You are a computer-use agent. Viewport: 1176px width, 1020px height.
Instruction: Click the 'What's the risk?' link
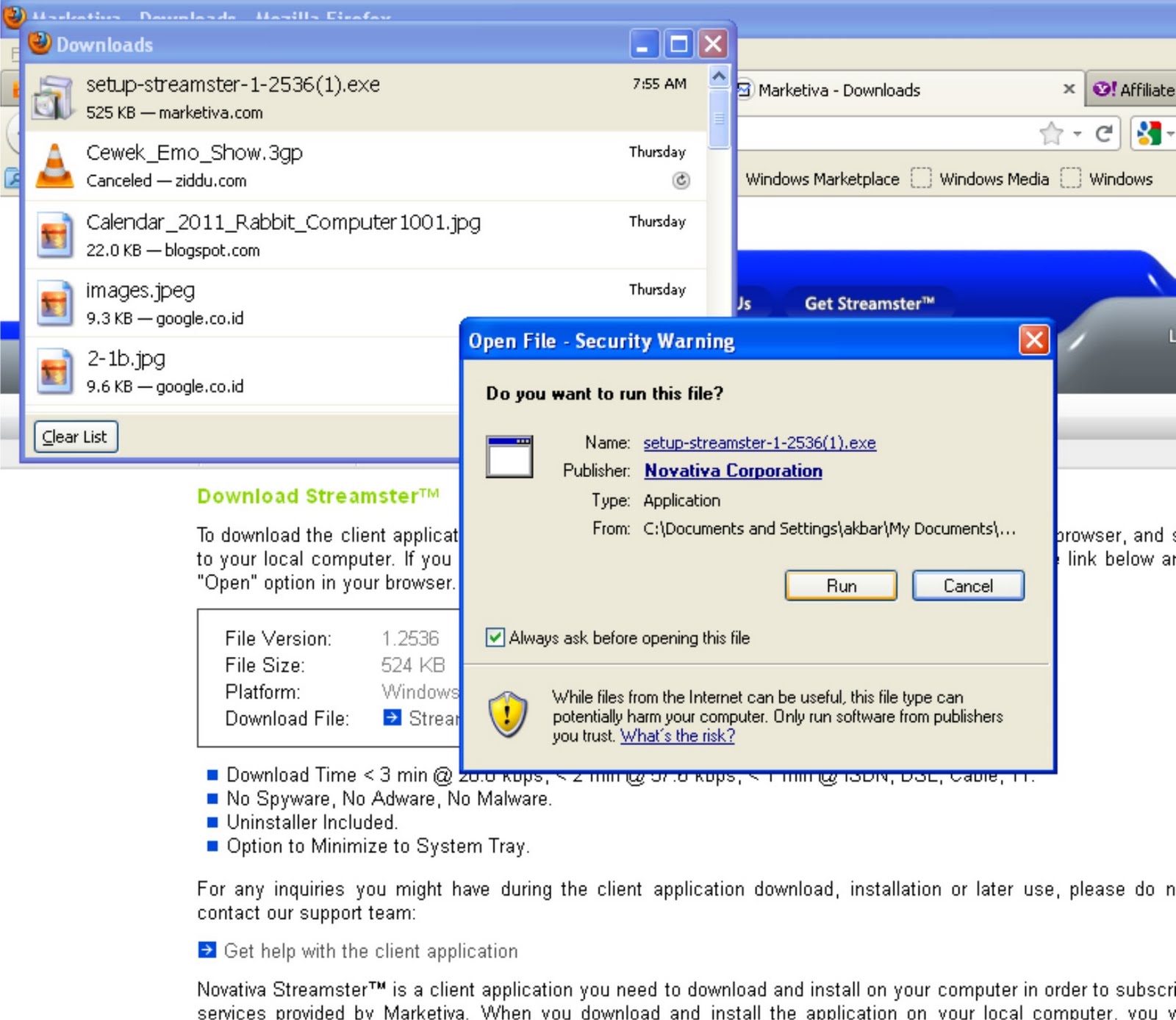[677, 736]
